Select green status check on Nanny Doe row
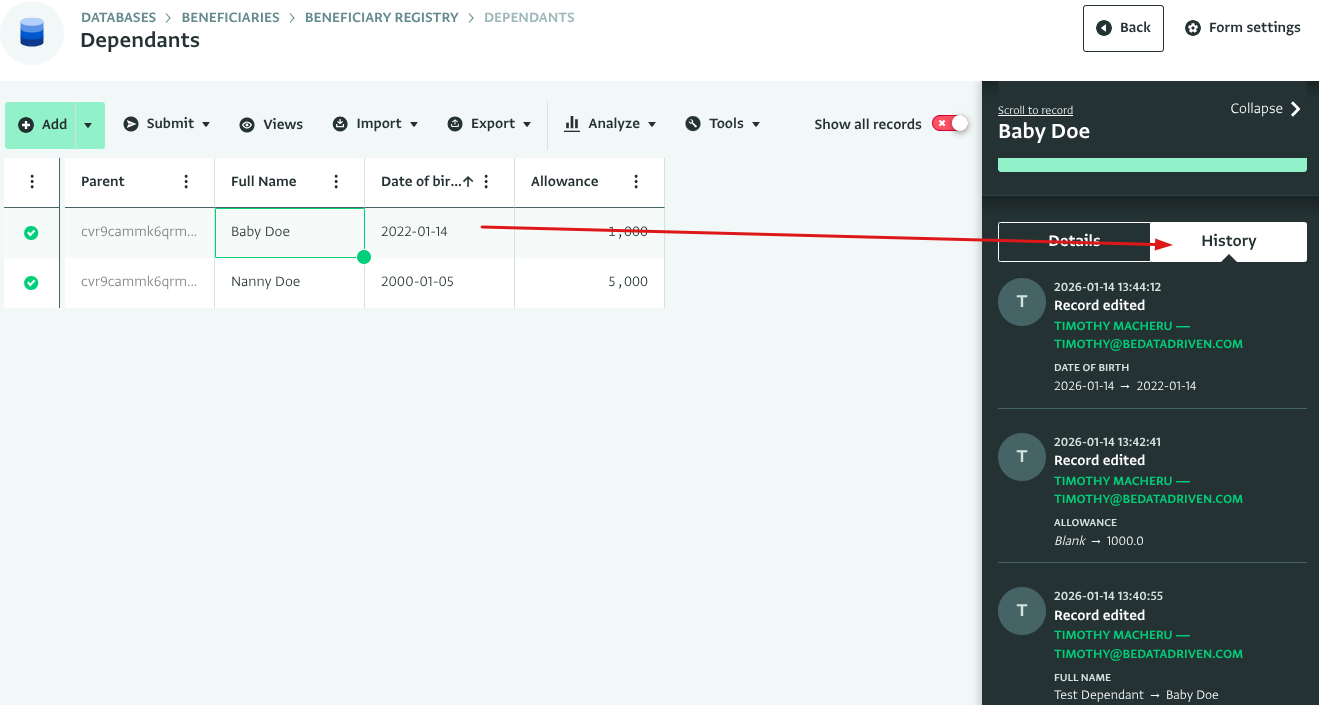This screenshot has width=1319, height=705. pyautogui.click(x=31, y=282)
